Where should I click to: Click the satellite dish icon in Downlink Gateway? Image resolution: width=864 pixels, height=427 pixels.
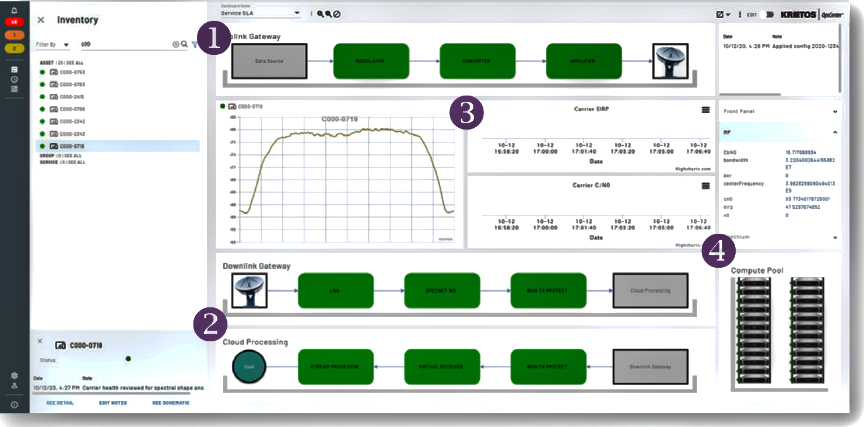(249, 291)
